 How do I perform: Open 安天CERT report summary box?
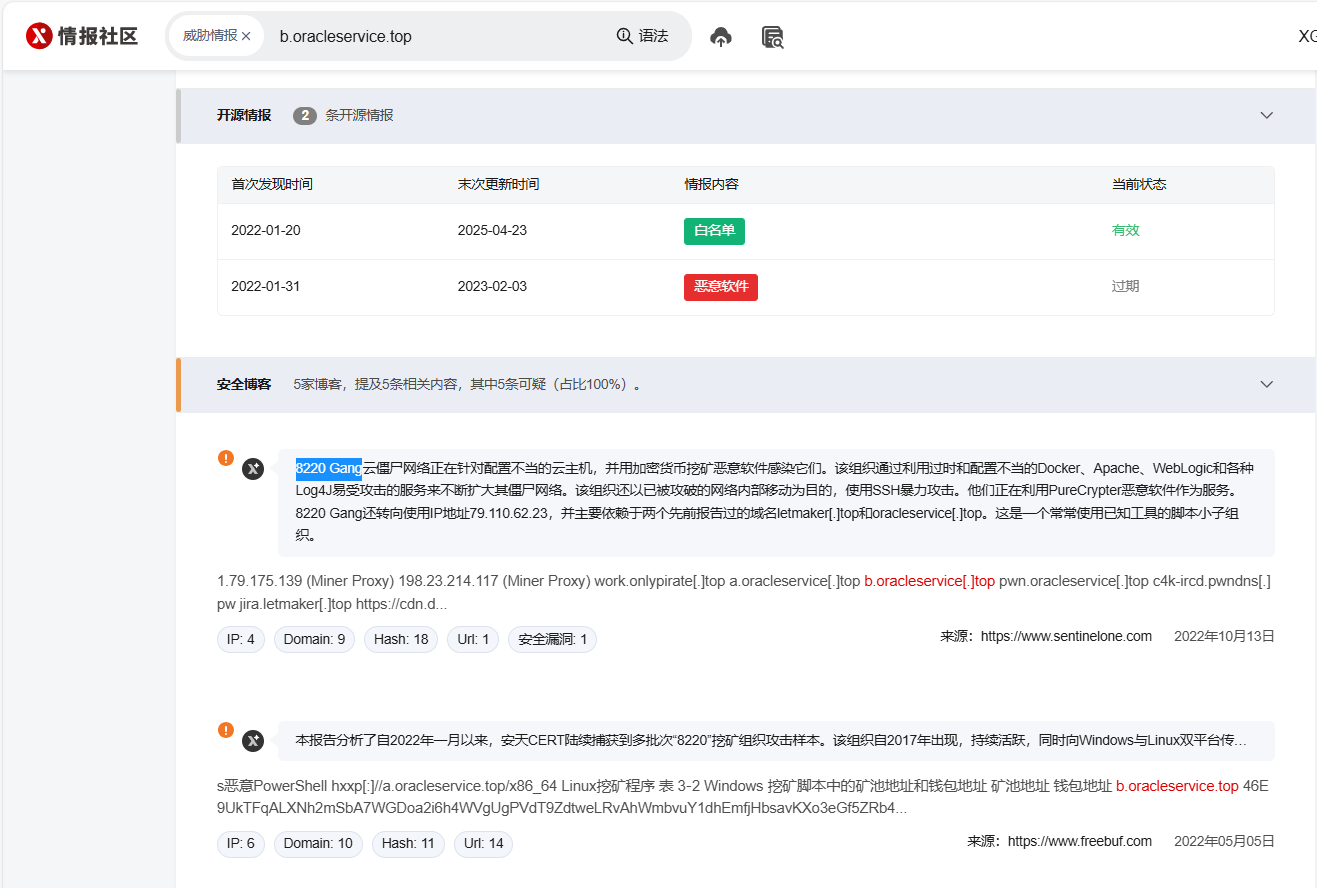click(x=776, y=741)
